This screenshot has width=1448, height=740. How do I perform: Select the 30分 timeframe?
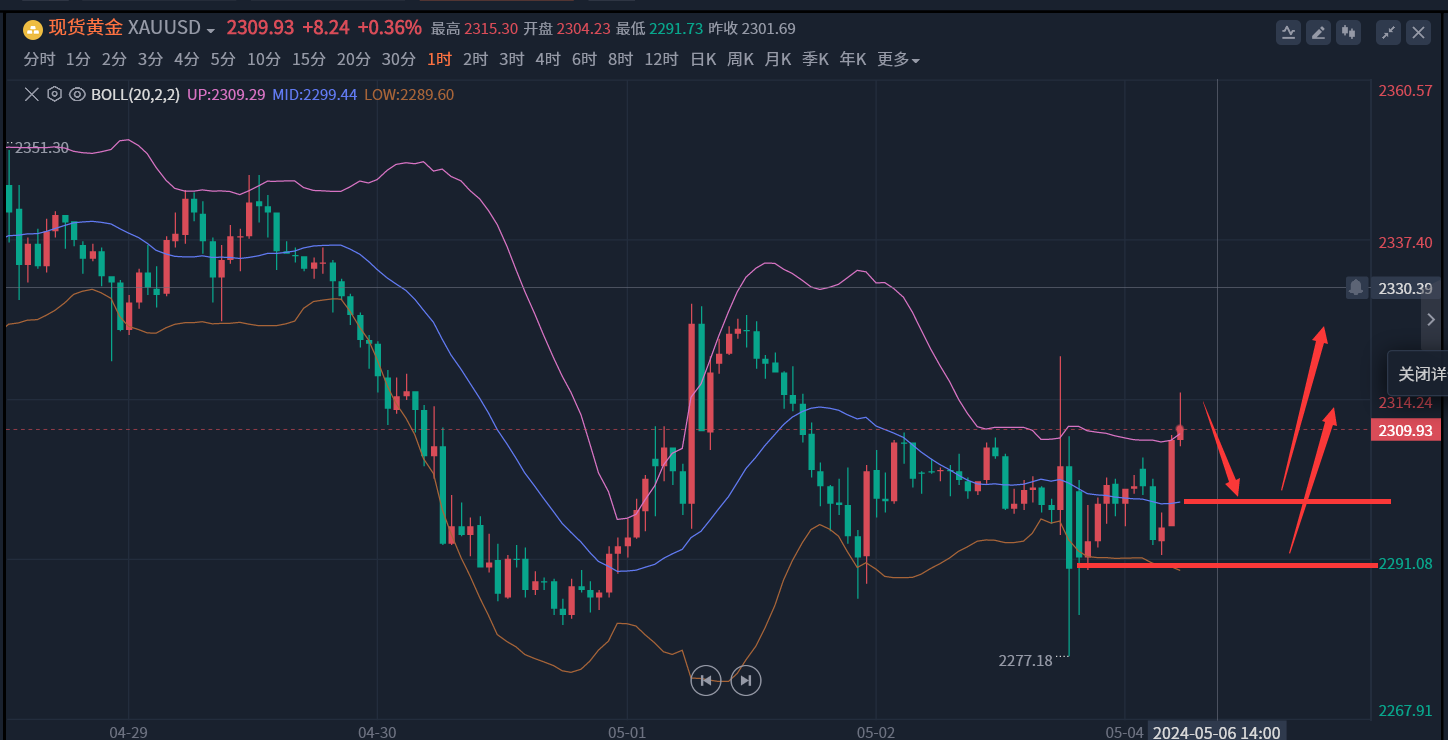coord(398,60)
